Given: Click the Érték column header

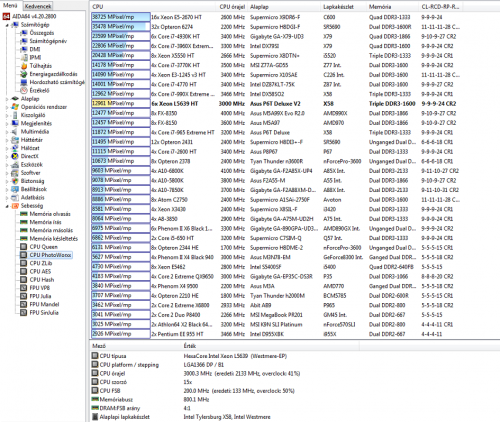Looking at the screenshot, I should [271, 346].
